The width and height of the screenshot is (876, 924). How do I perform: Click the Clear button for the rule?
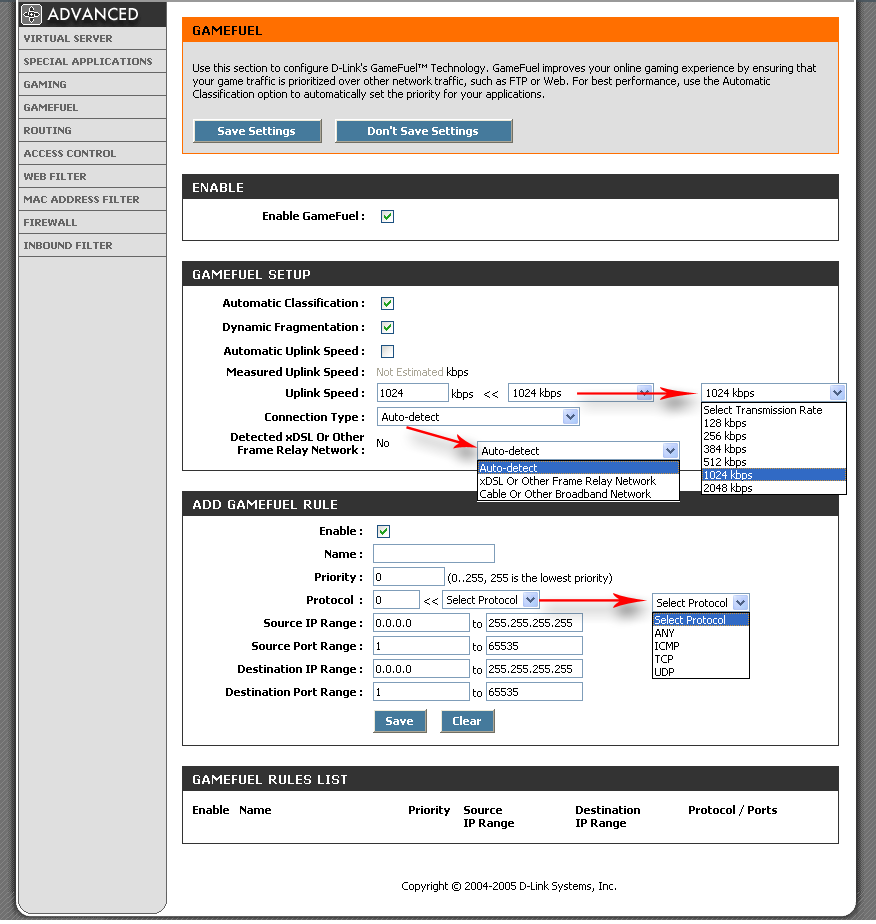click(467, 721)
